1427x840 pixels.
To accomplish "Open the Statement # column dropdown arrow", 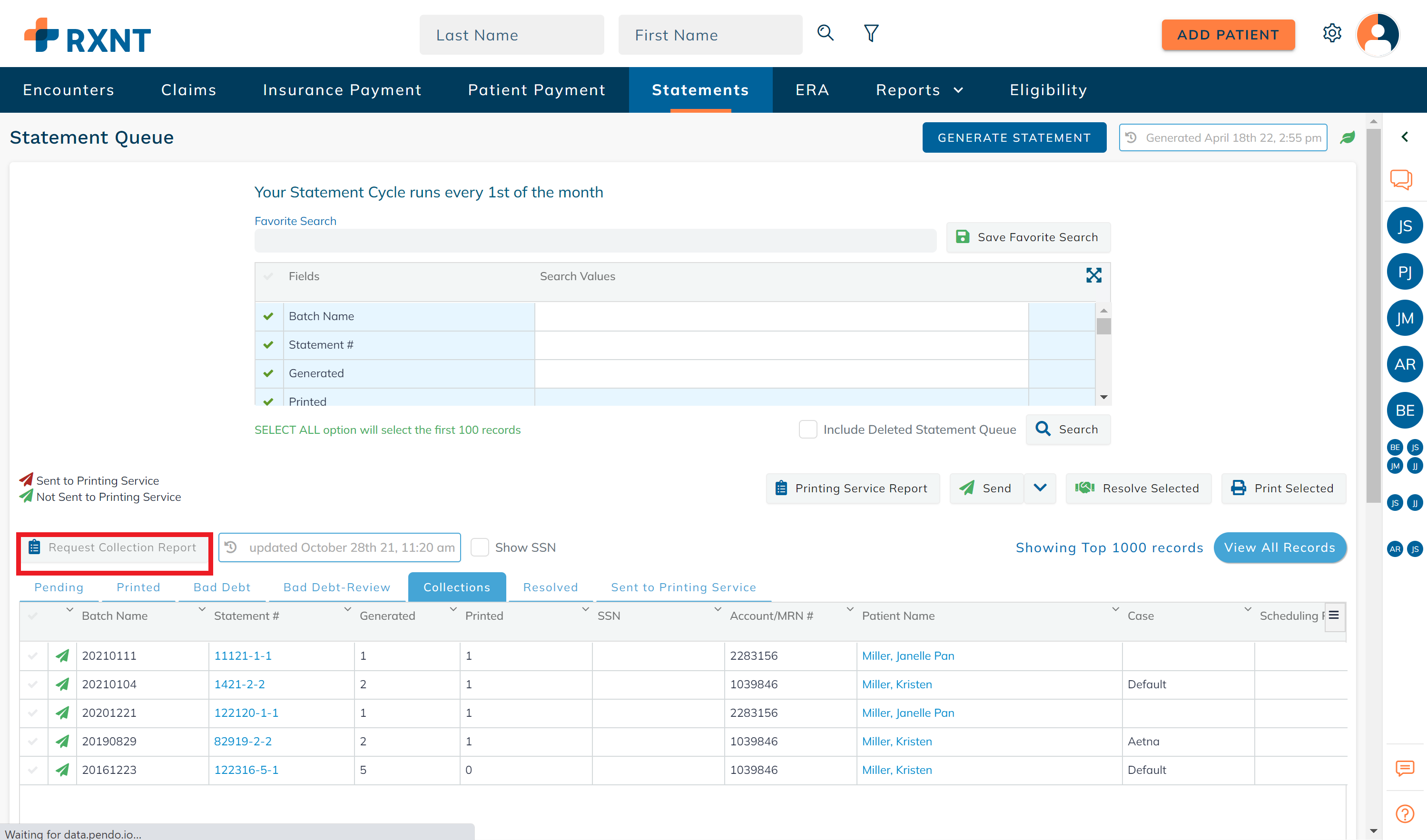I will tap(347, 609).
